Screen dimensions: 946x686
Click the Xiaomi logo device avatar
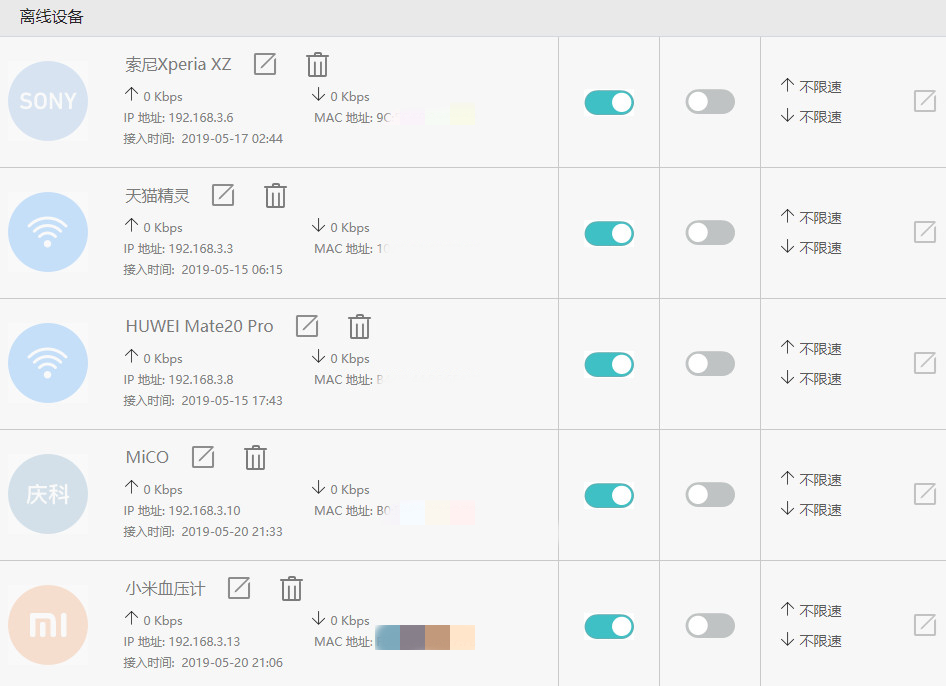(48, 626)
